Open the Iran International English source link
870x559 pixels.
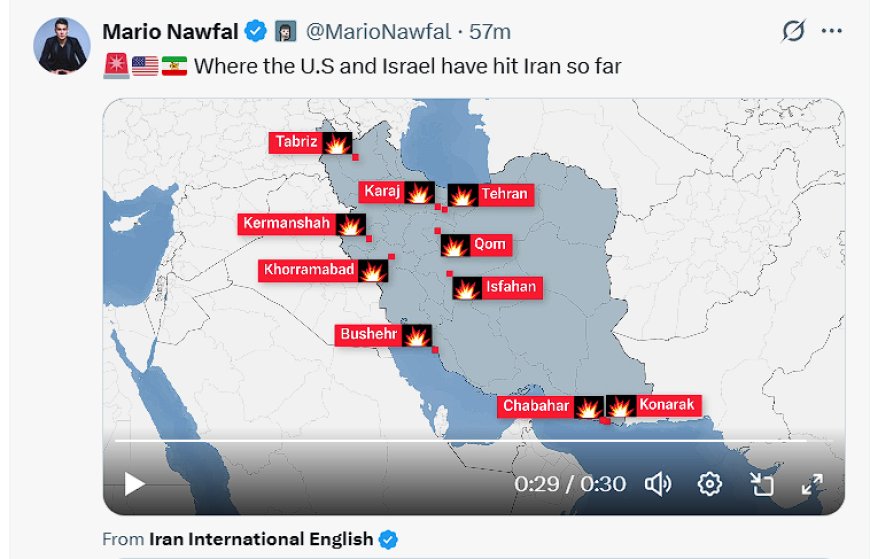coord(261,539)
